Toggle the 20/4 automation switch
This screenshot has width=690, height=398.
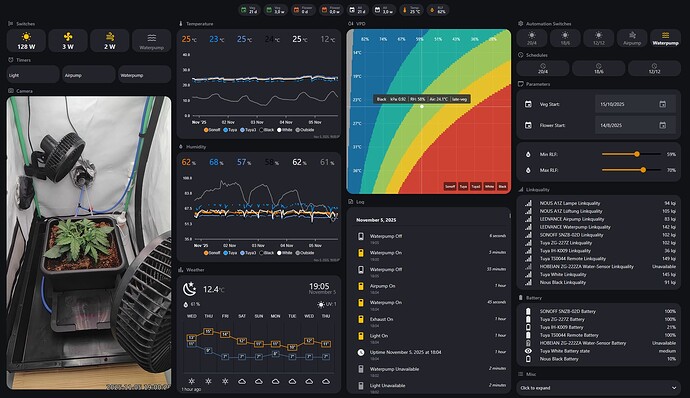pos(532,38)
